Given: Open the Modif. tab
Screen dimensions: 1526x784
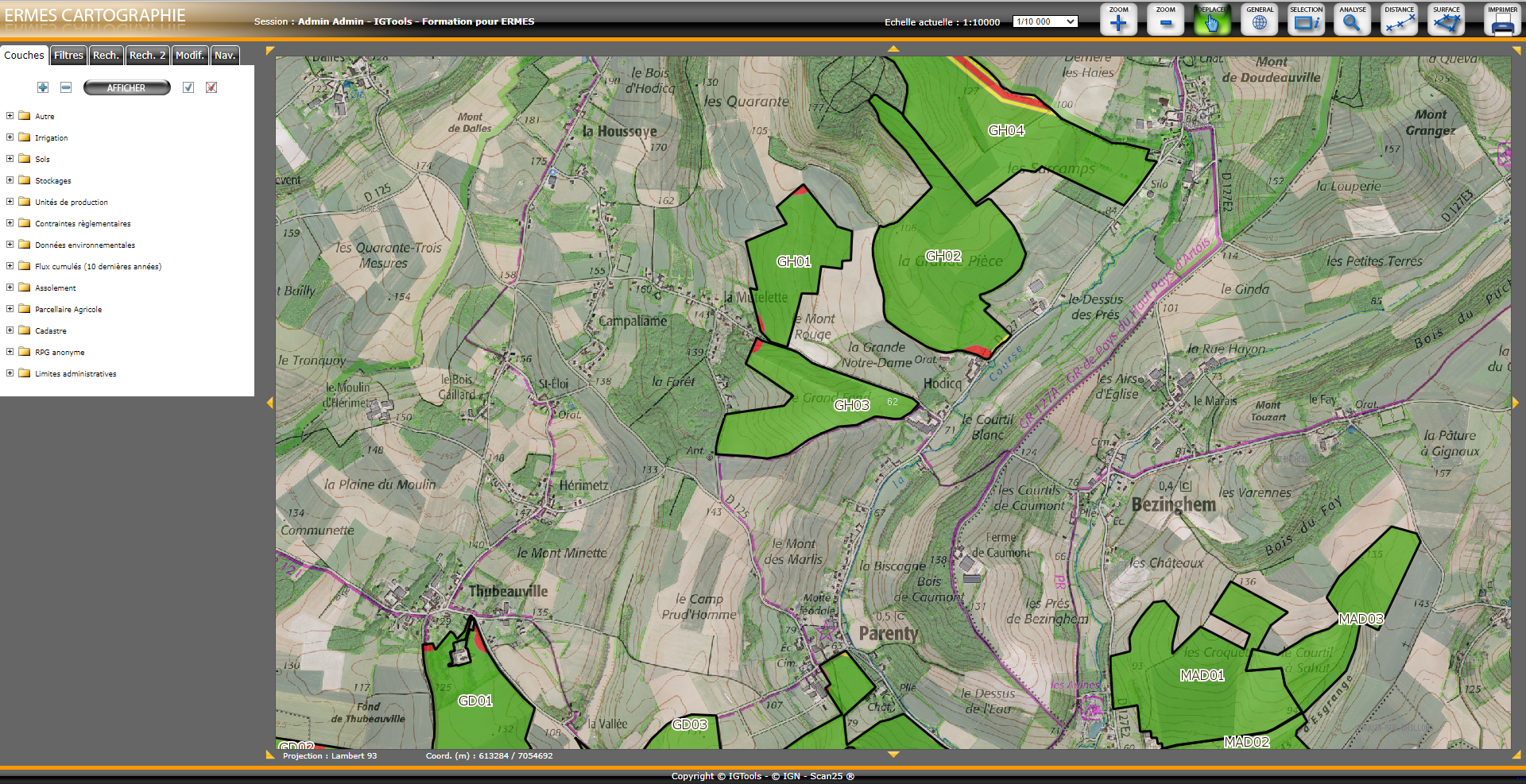Looking at the screenshot, I should click(x=190, y=56).
